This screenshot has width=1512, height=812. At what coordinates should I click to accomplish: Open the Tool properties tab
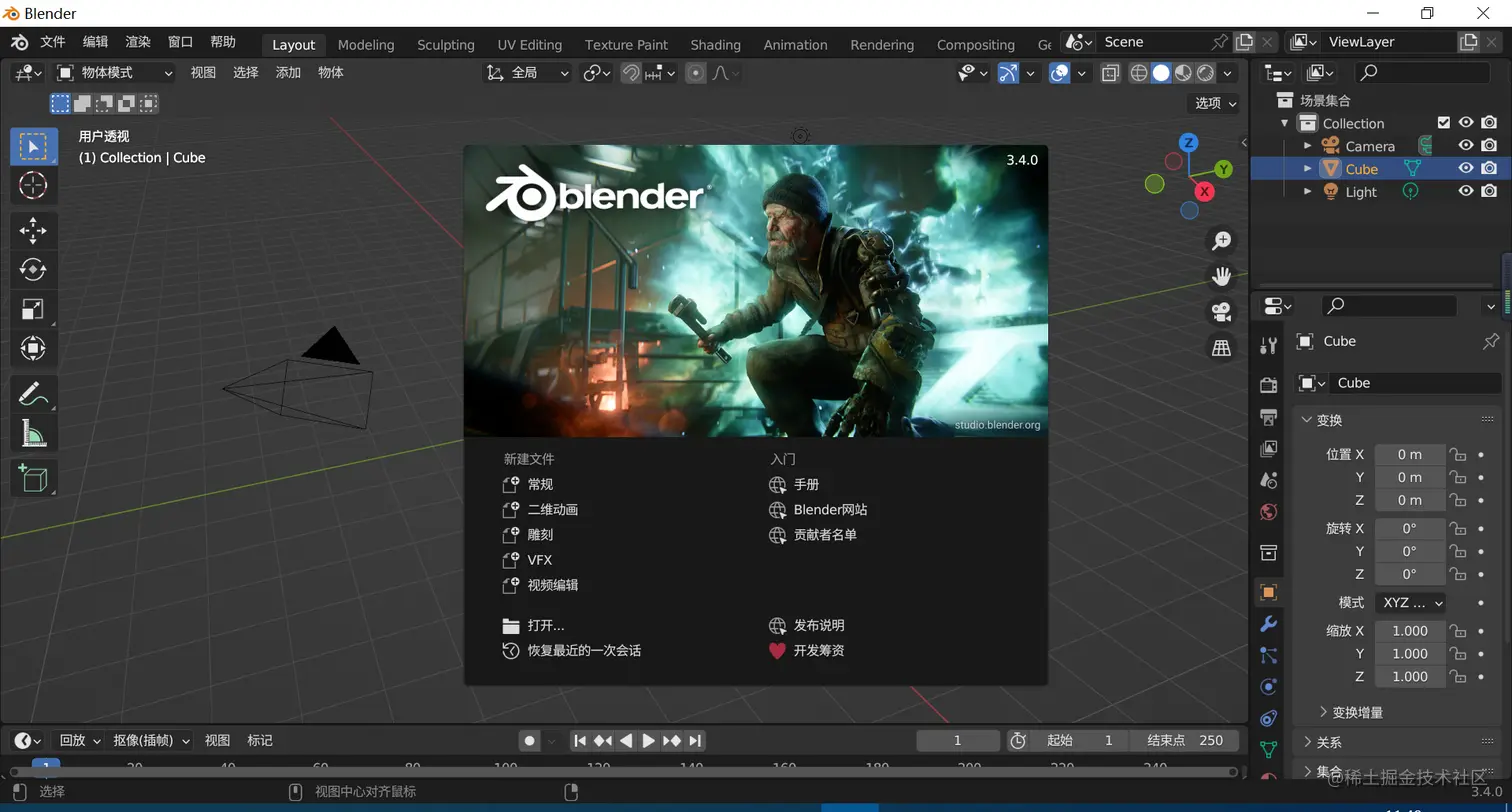1269,346
